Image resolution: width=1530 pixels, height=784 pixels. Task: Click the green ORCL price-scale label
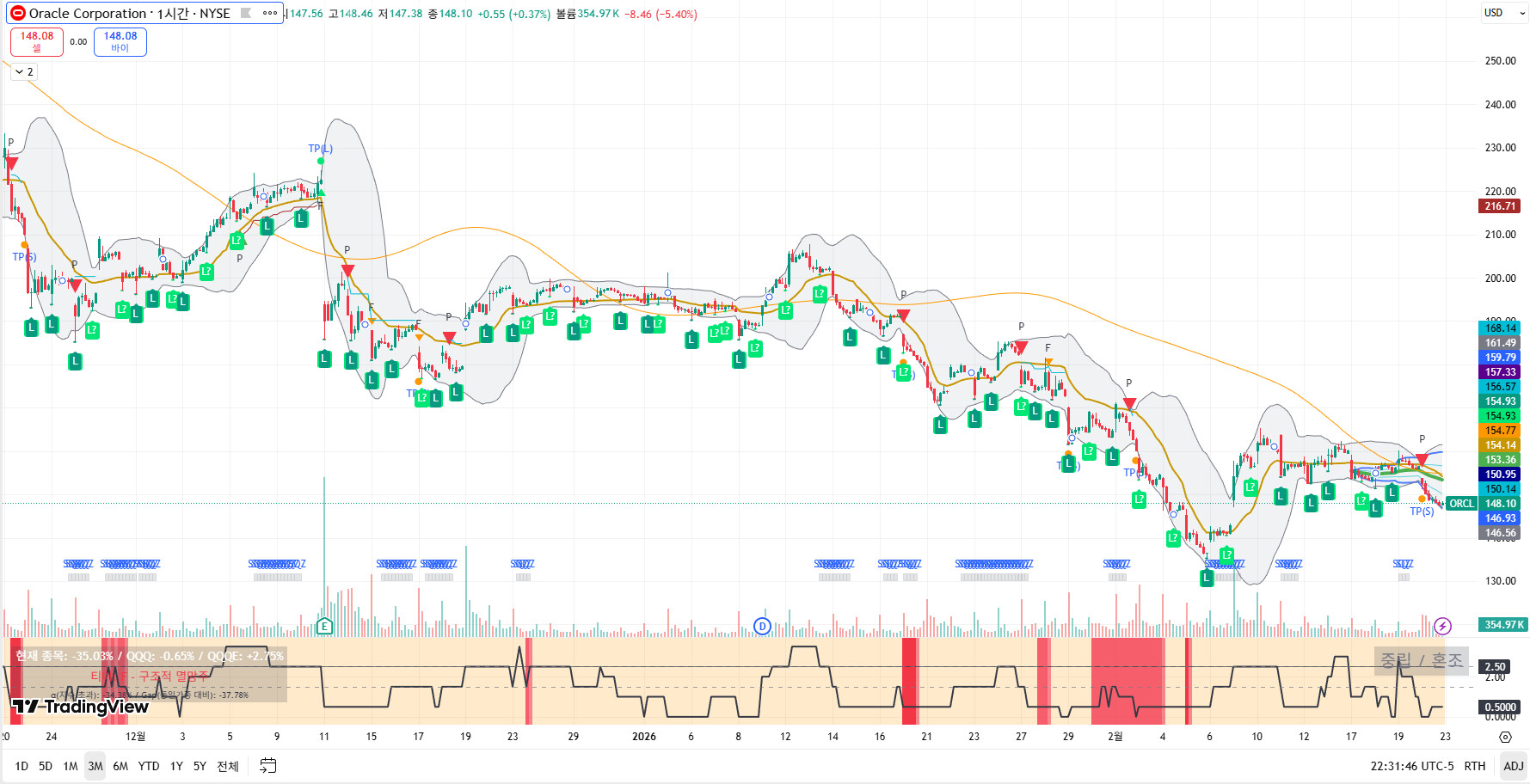(1461, 504)
